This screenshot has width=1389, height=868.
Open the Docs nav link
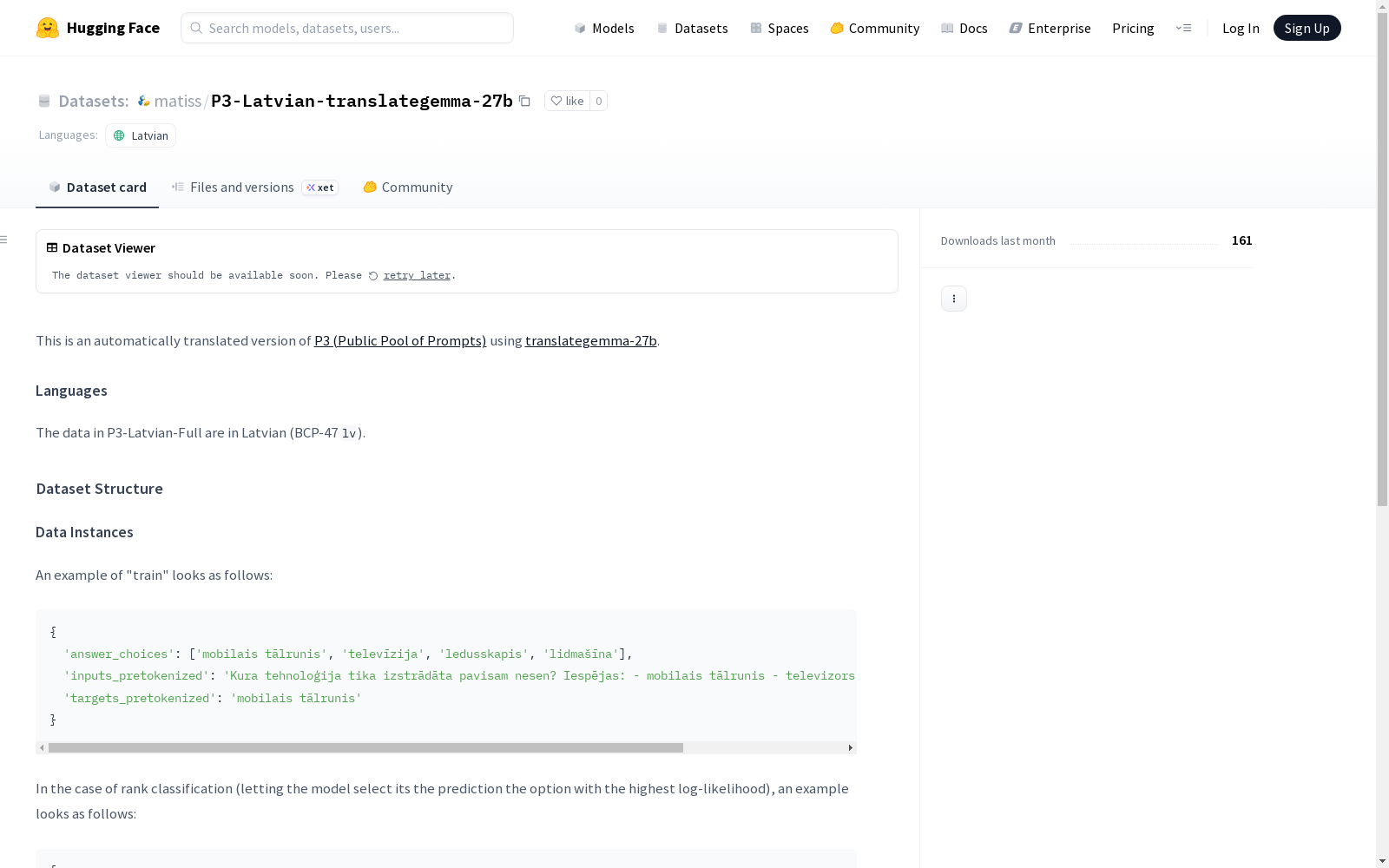[964, 28]
